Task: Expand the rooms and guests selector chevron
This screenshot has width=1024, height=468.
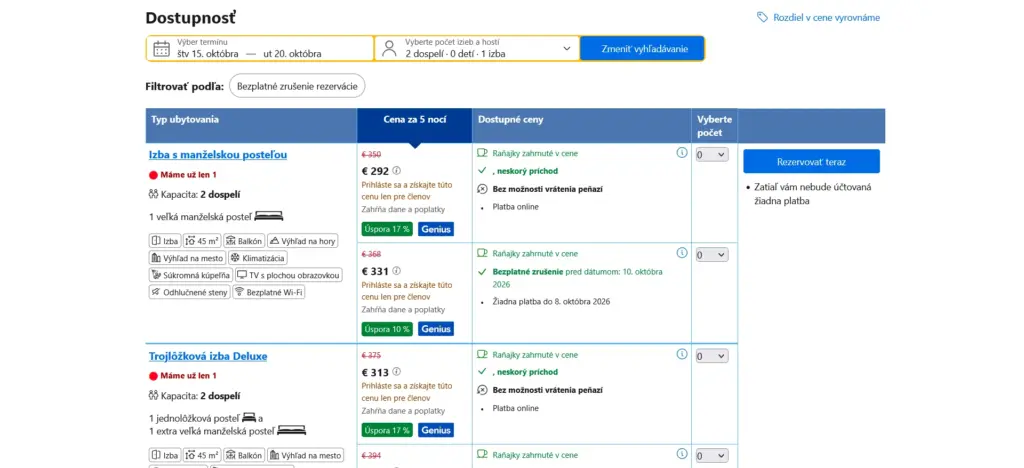Action: (x=566, y=48)
